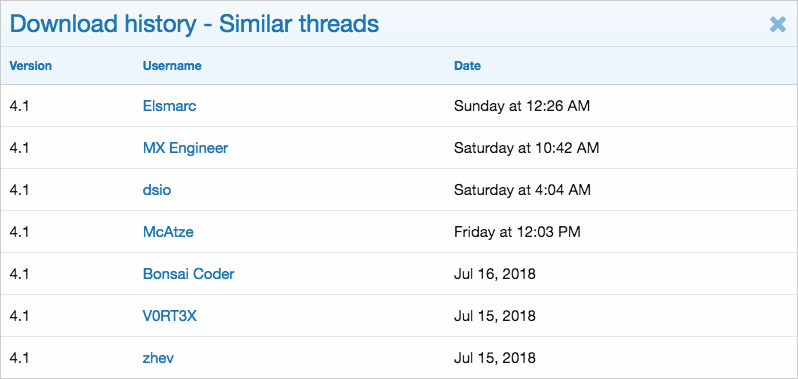Open zhev's user profile

click(x=158, y=358)
